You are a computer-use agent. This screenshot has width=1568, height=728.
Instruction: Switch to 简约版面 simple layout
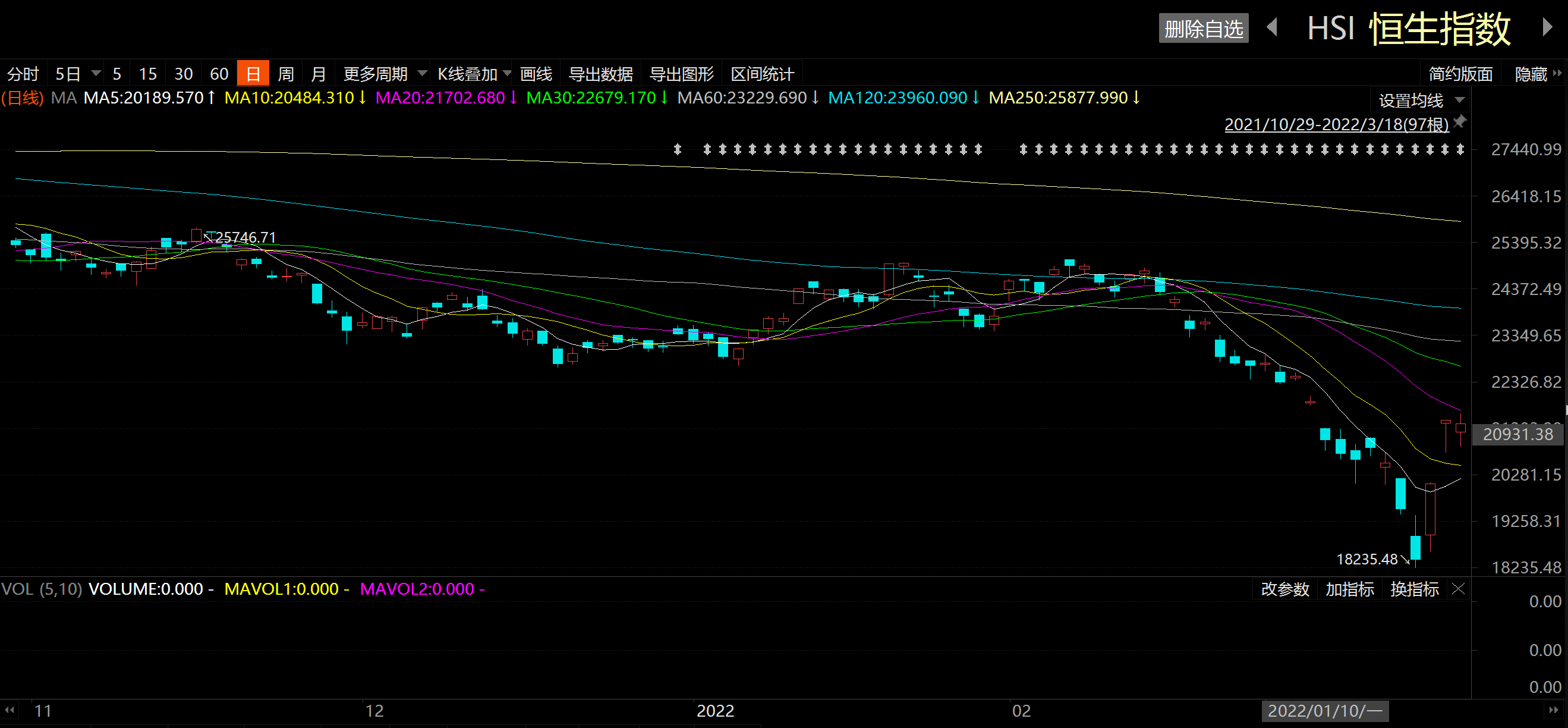click(x=1461, y=74)
